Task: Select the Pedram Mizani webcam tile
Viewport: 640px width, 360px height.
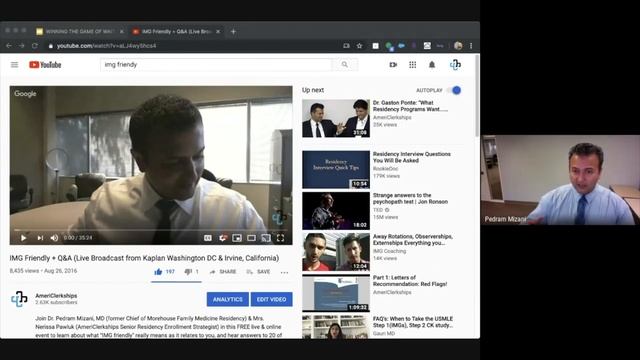Action: tap(560, 180)
